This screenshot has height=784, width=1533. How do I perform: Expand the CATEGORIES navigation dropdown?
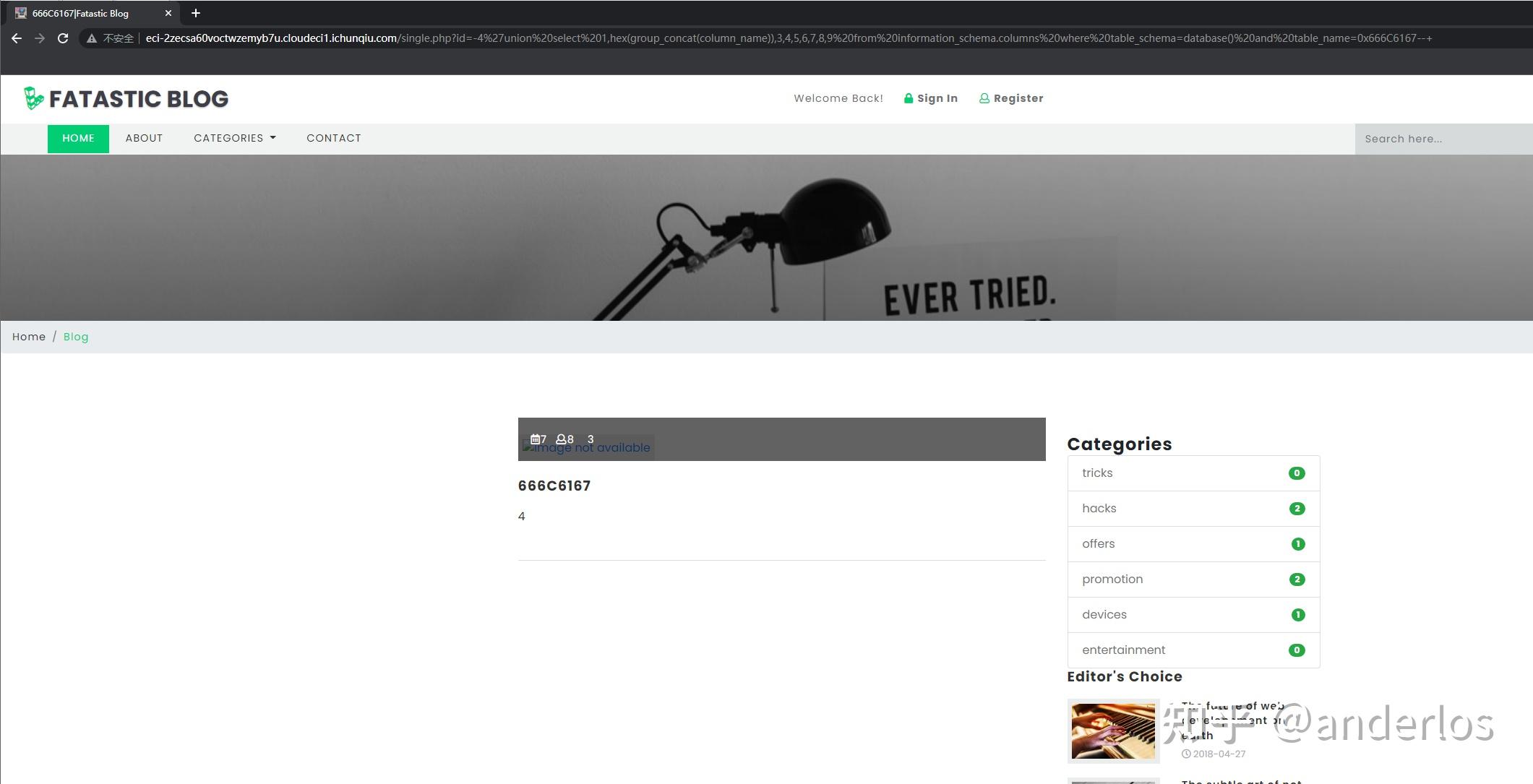(234, 138)
